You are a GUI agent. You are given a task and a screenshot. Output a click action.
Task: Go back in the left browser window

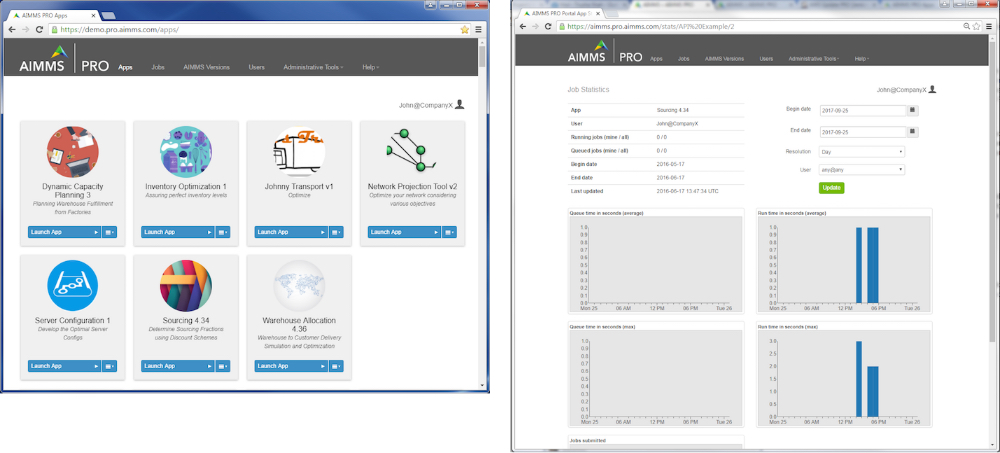pyautogui.click(x=11, y=29)
